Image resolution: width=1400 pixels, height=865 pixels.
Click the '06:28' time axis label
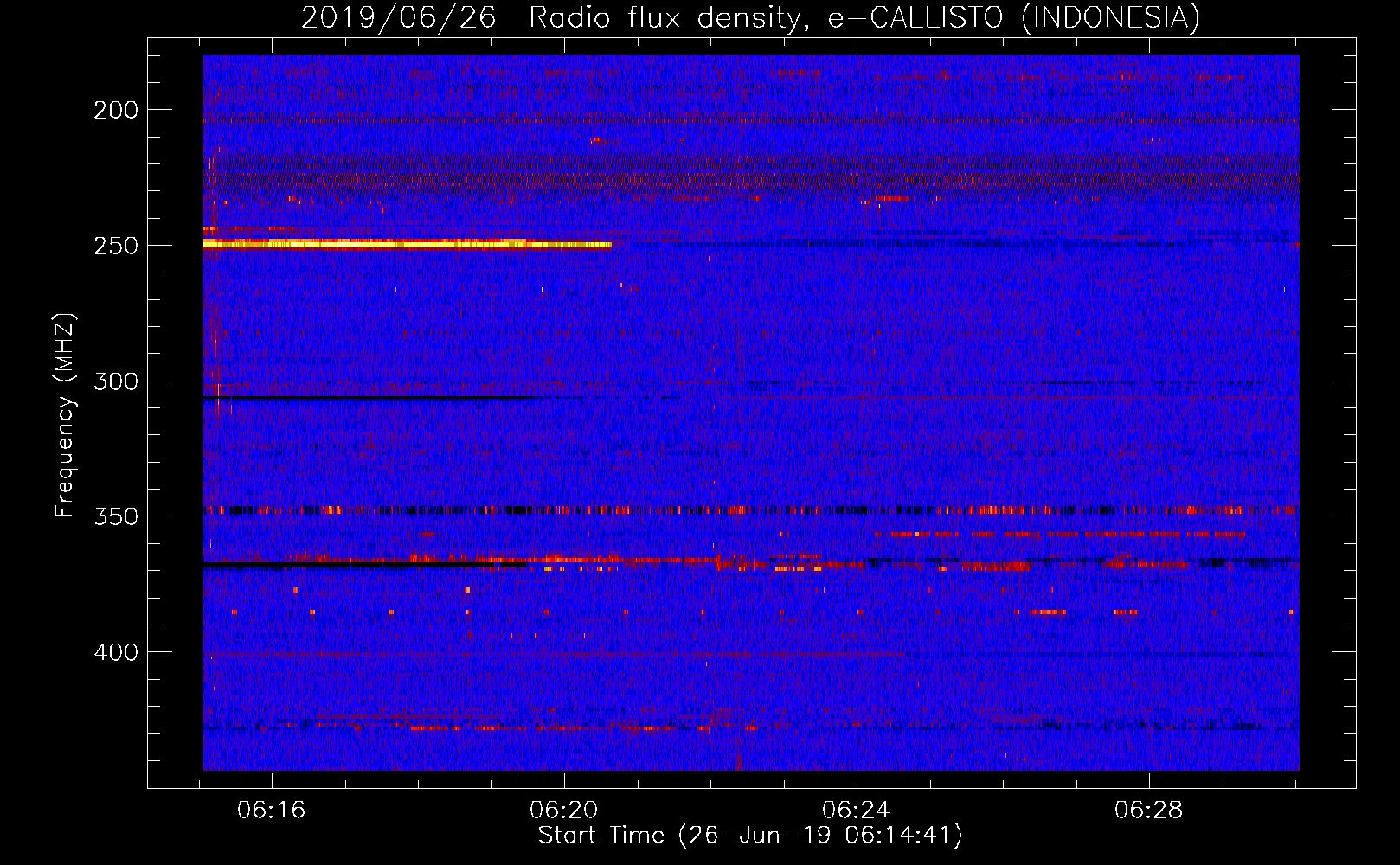[1149, 811]
